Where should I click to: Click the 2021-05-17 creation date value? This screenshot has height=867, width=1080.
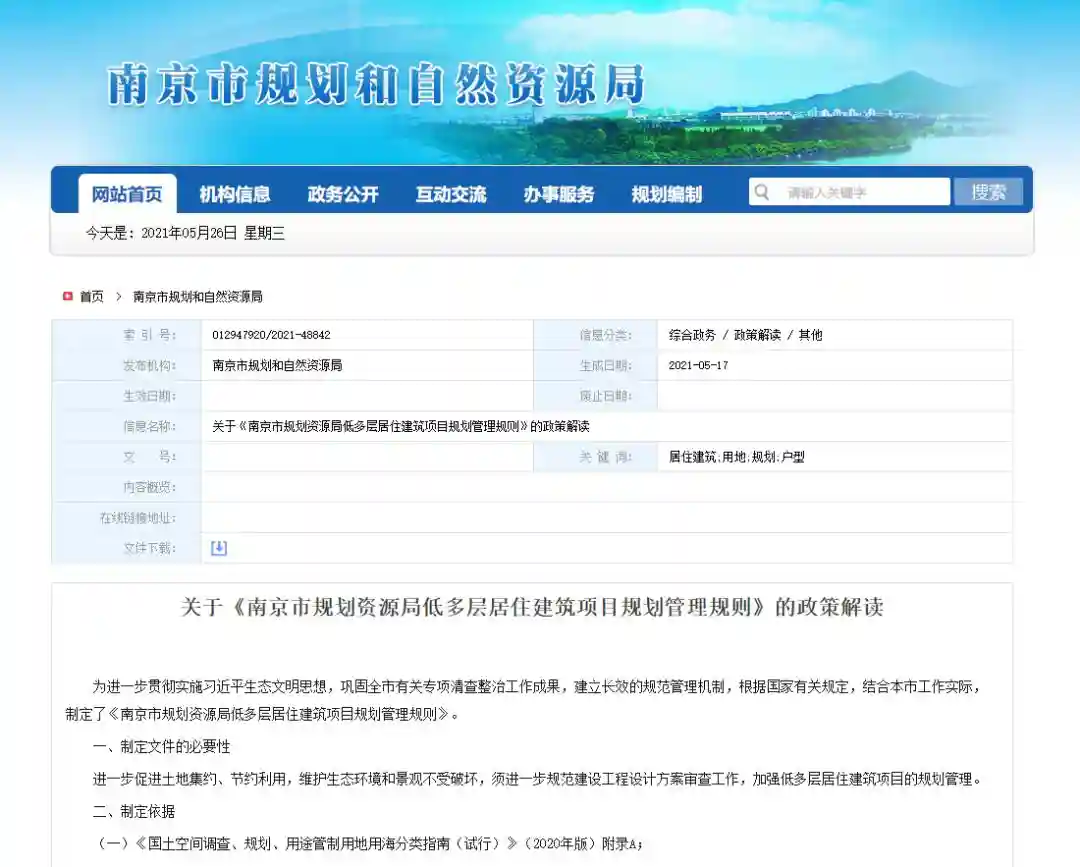[698, 366]
